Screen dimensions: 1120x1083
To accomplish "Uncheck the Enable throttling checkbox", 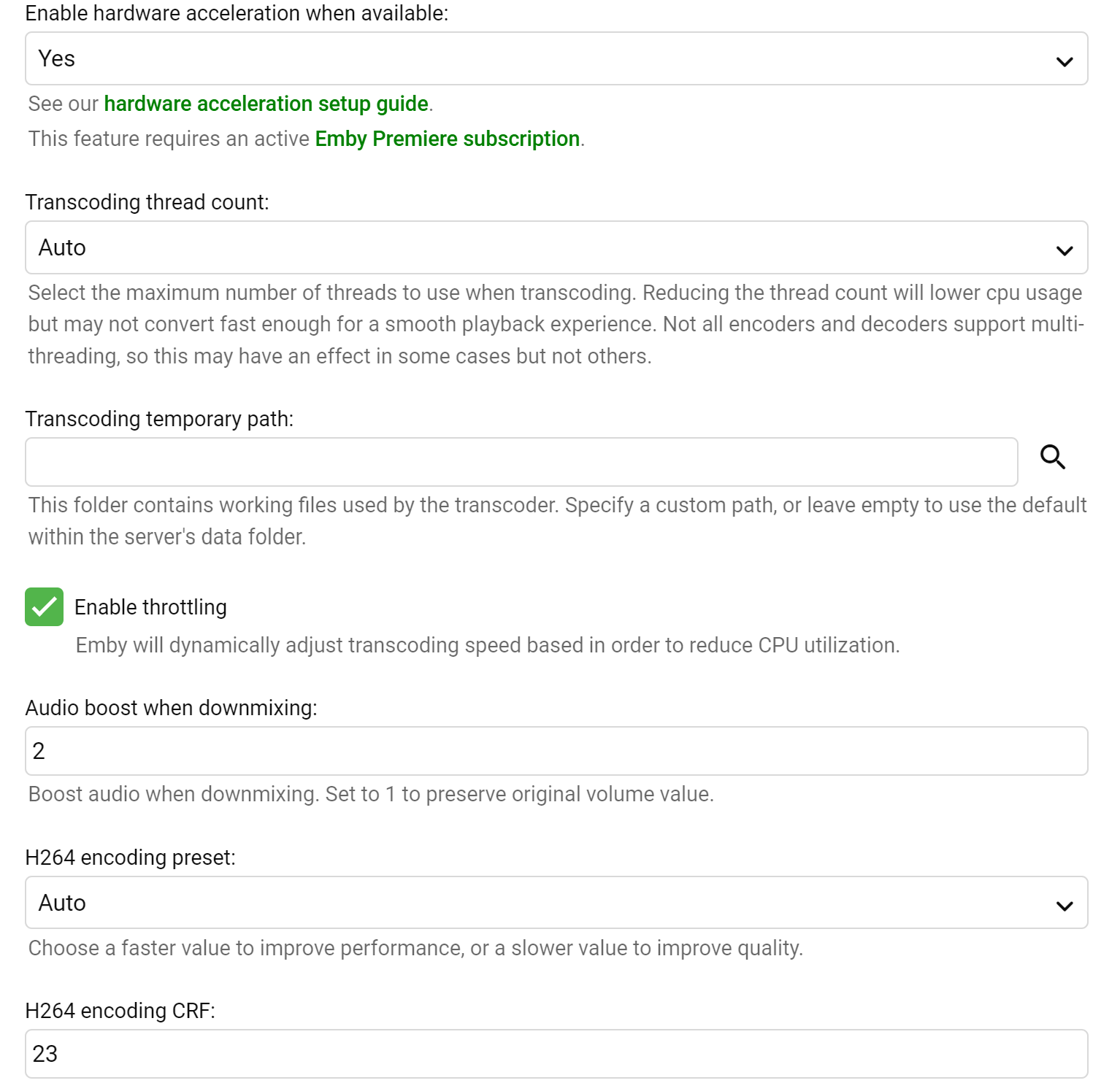I will point(45,607).
